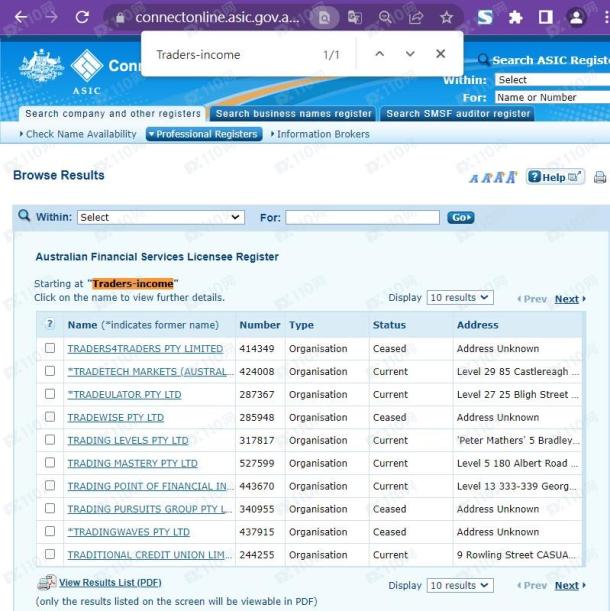Go back using the browser back arrow
Image resolution: width=610 pixels, height=611 pixels.
coord(21,17)
